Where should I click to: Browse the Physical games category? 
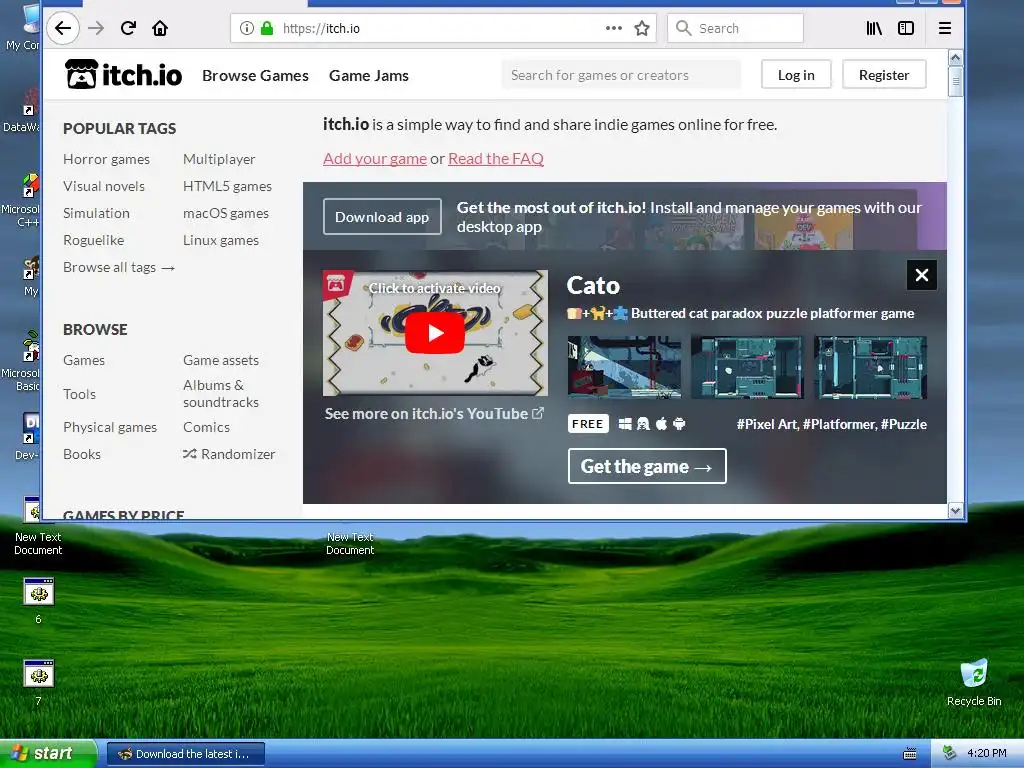110,427
